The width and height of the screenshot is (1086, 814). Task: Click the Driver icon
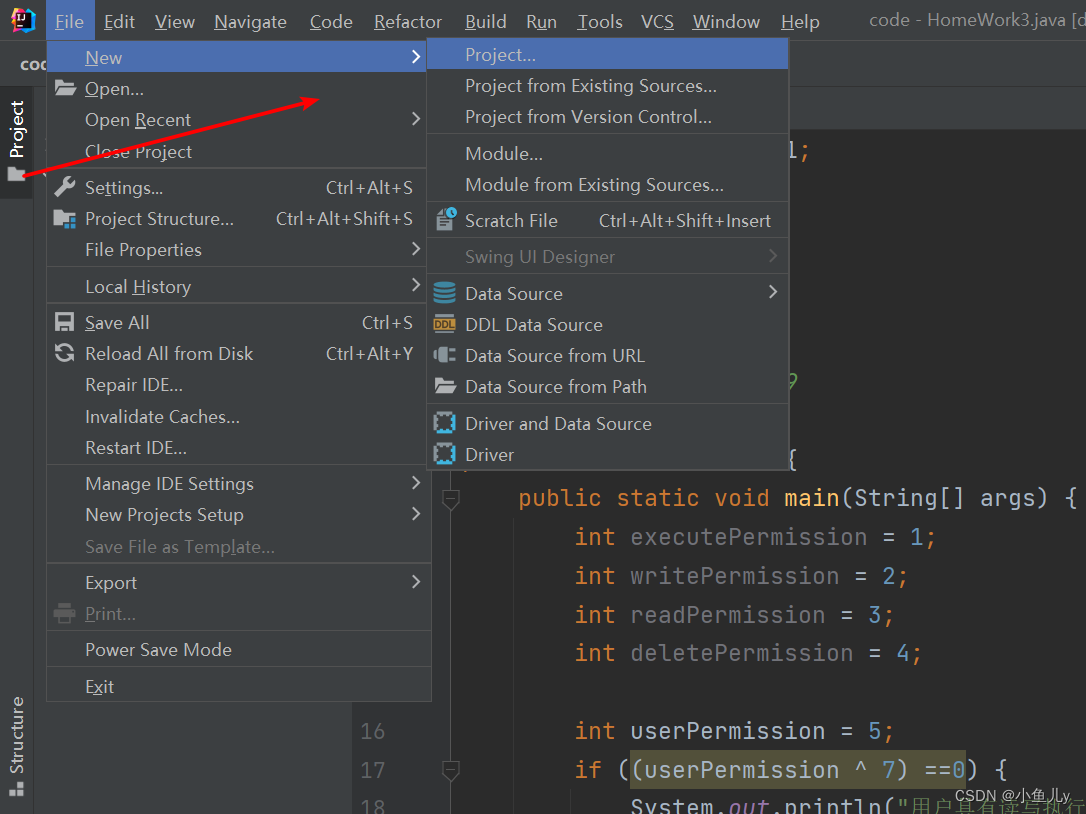coord(445,454)
